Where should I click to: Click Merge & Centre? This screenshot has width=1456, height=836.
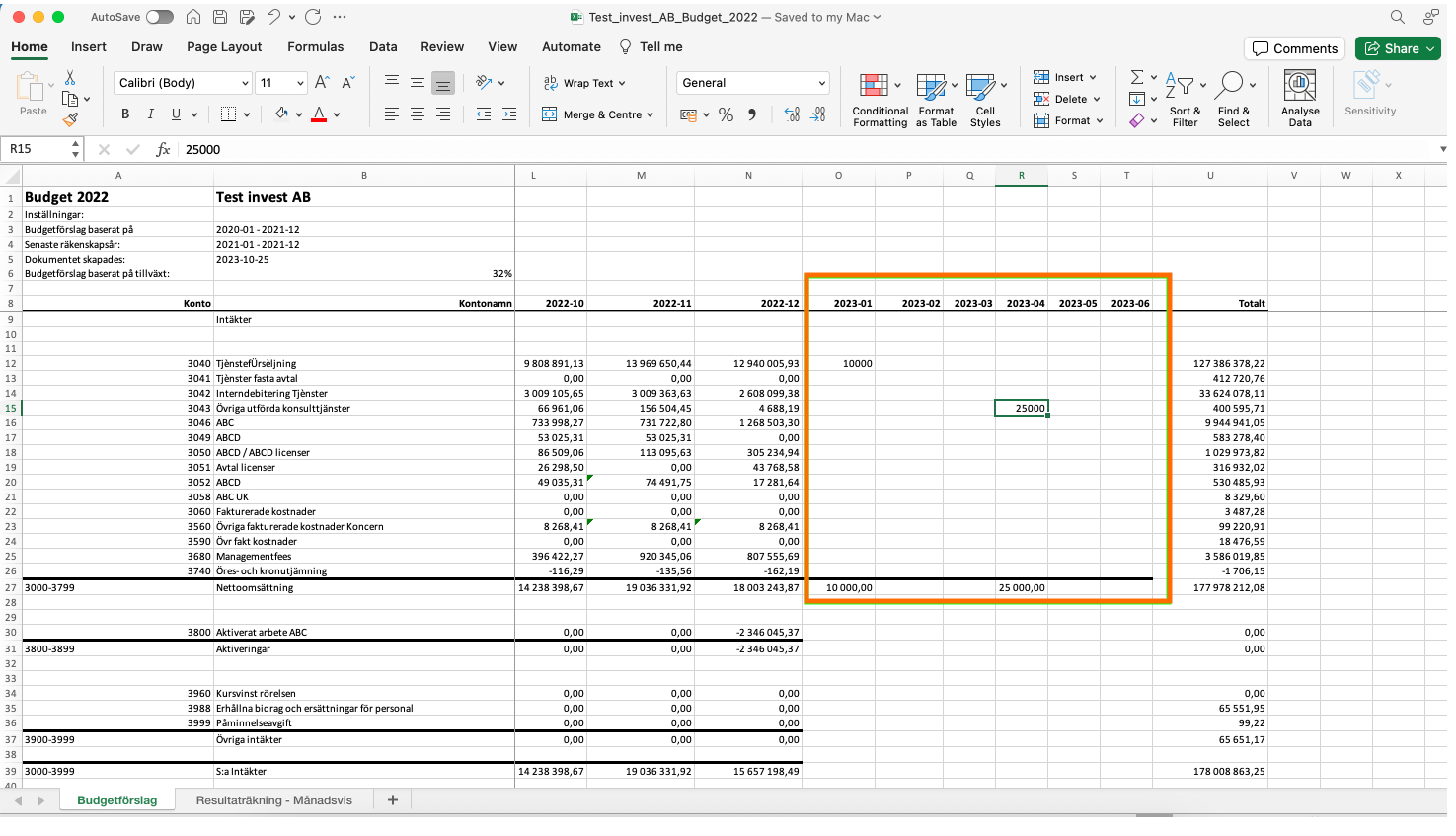coord(597,114)
